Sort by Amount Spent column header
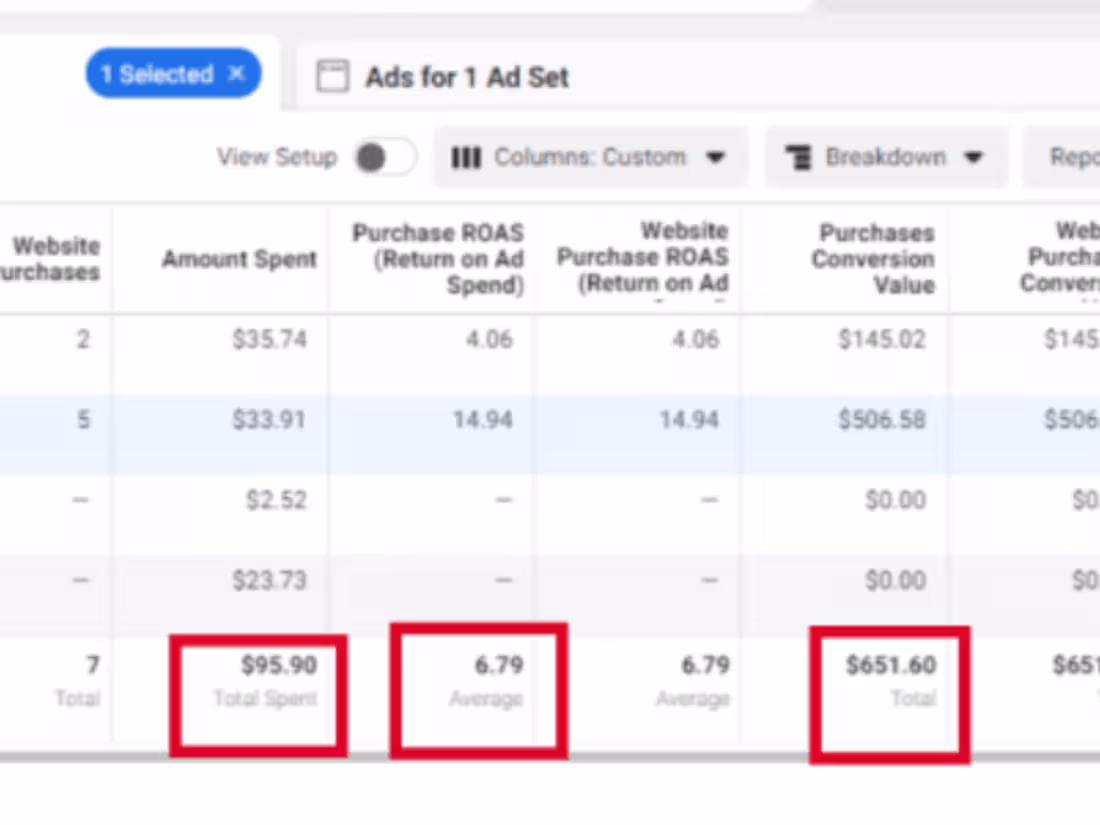 click(239, 259)
